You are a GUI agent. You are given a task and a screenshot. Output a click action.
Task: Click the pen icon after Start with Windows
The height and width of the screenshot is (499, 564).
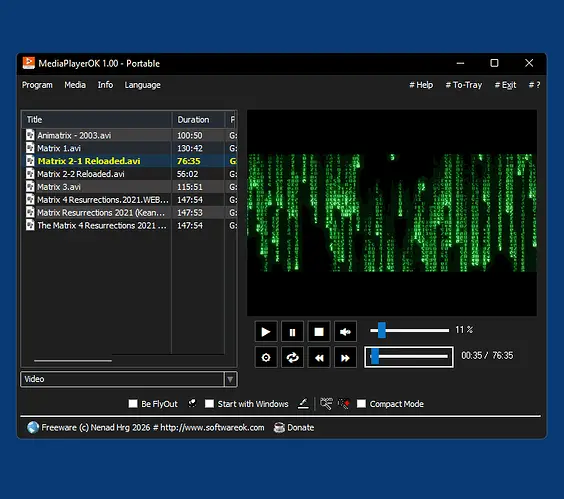coord(303,404)
